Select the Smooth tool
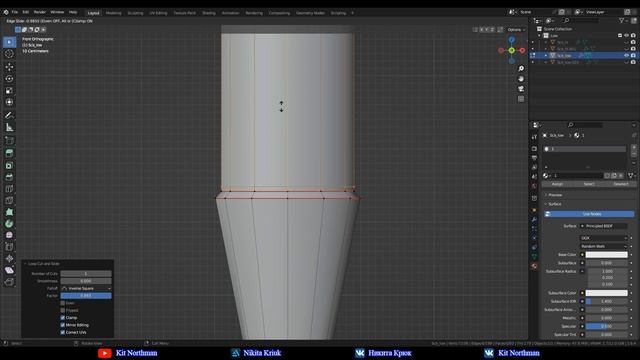 [9, 235]
